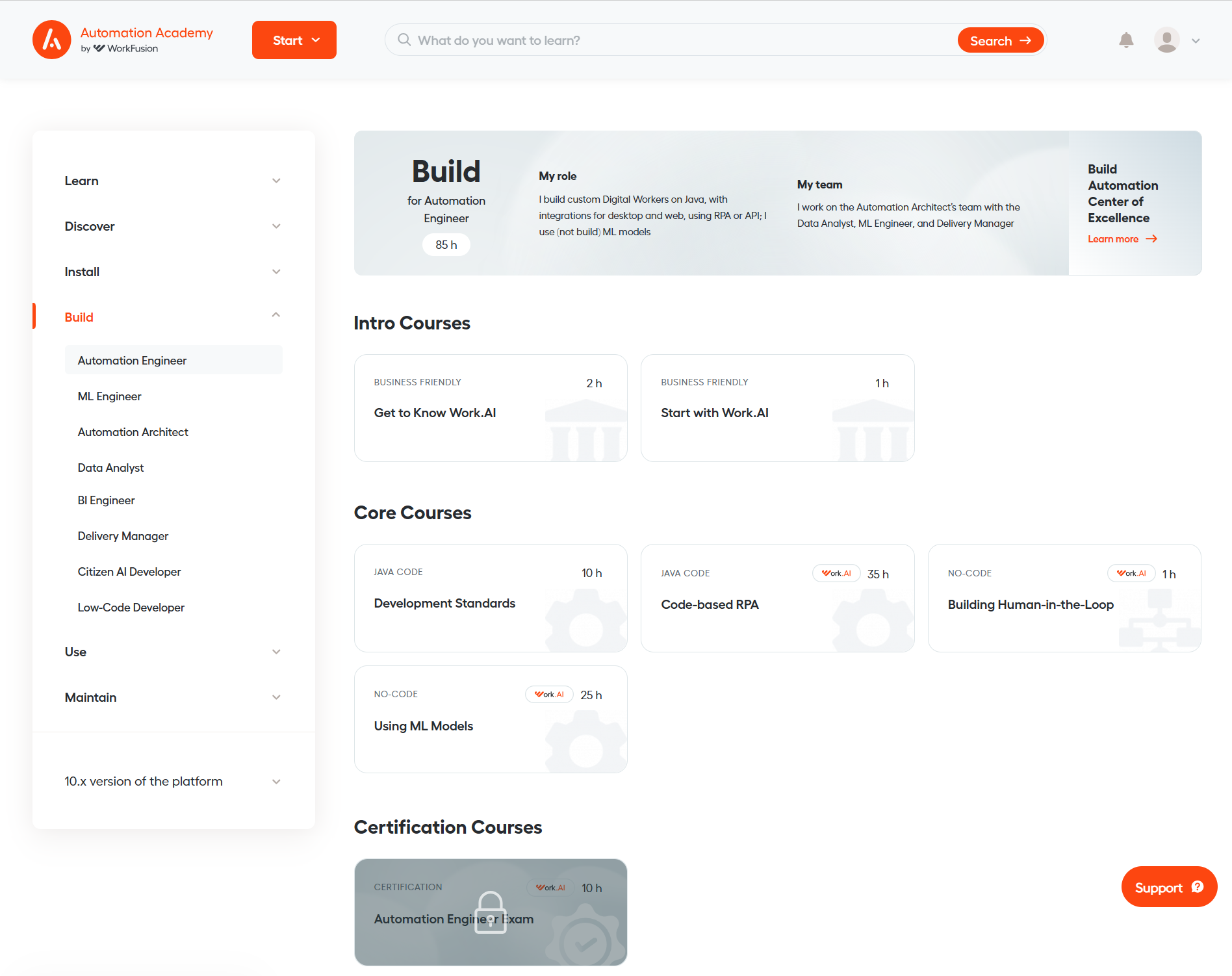Click the lock icon on Automation Engineer Exam
1232x976 pixels.
491,912
